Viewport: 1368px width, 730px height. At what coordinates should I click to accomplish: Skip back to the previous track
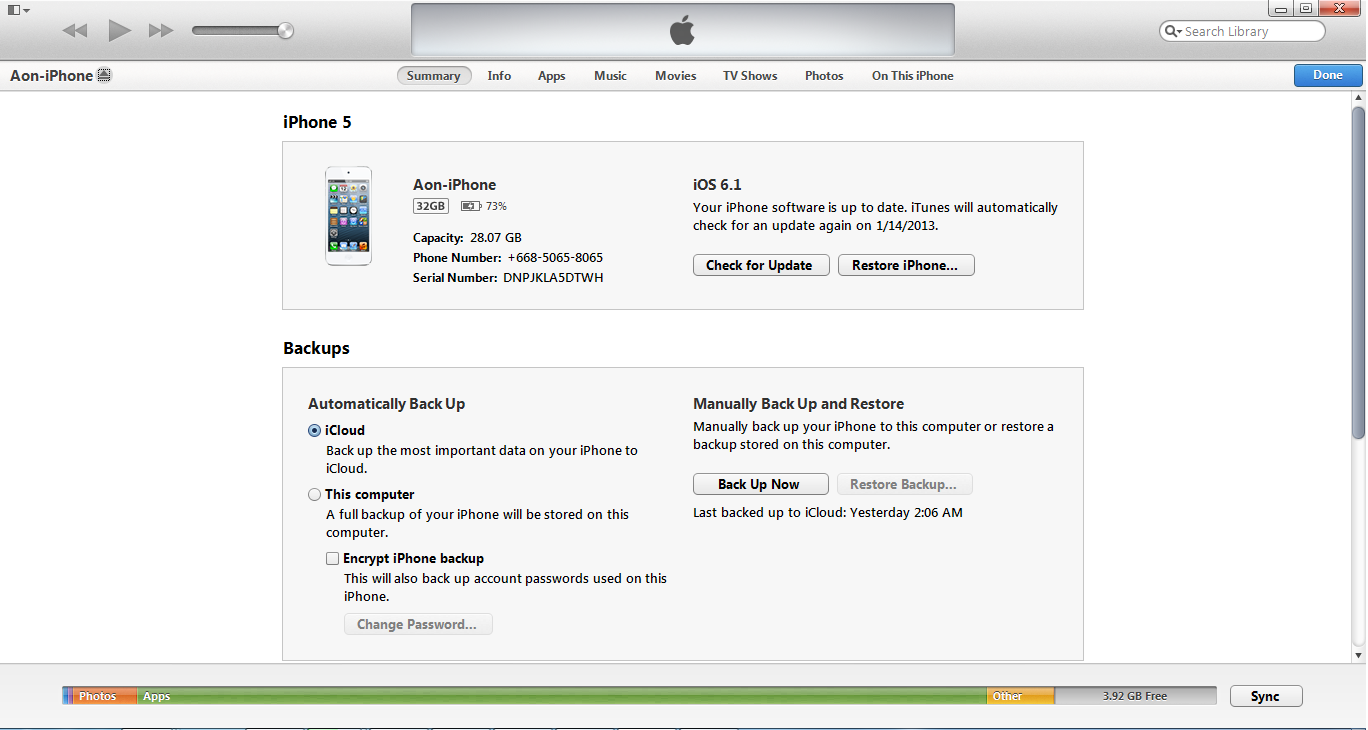[75, 31]
